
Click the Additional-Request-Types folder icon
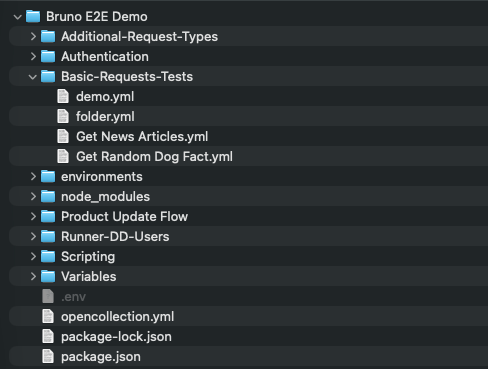(48, 36)
